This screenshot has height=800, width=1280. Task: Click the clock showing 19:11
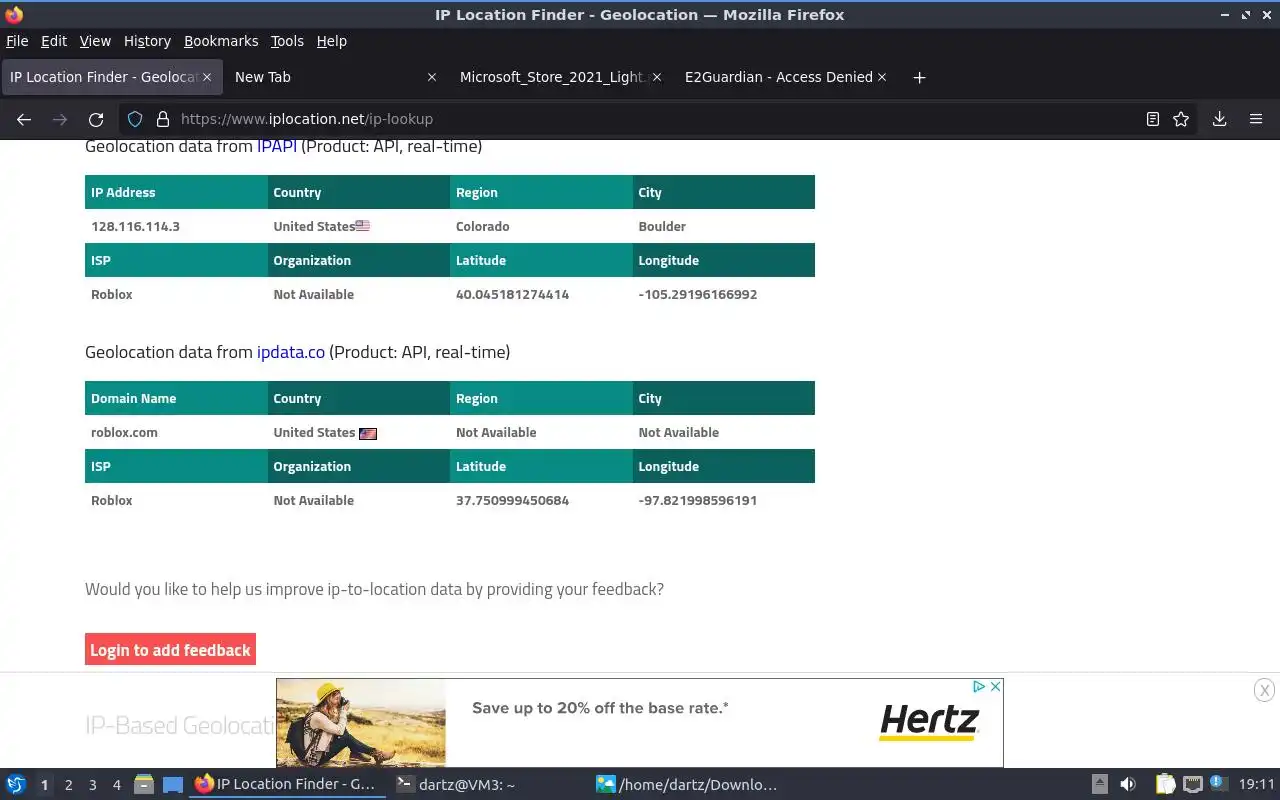(x=1257, y=785)
